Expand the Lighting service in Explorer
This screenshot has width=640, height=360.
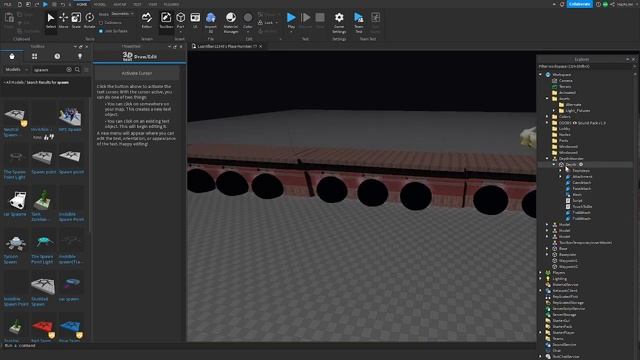540,278
